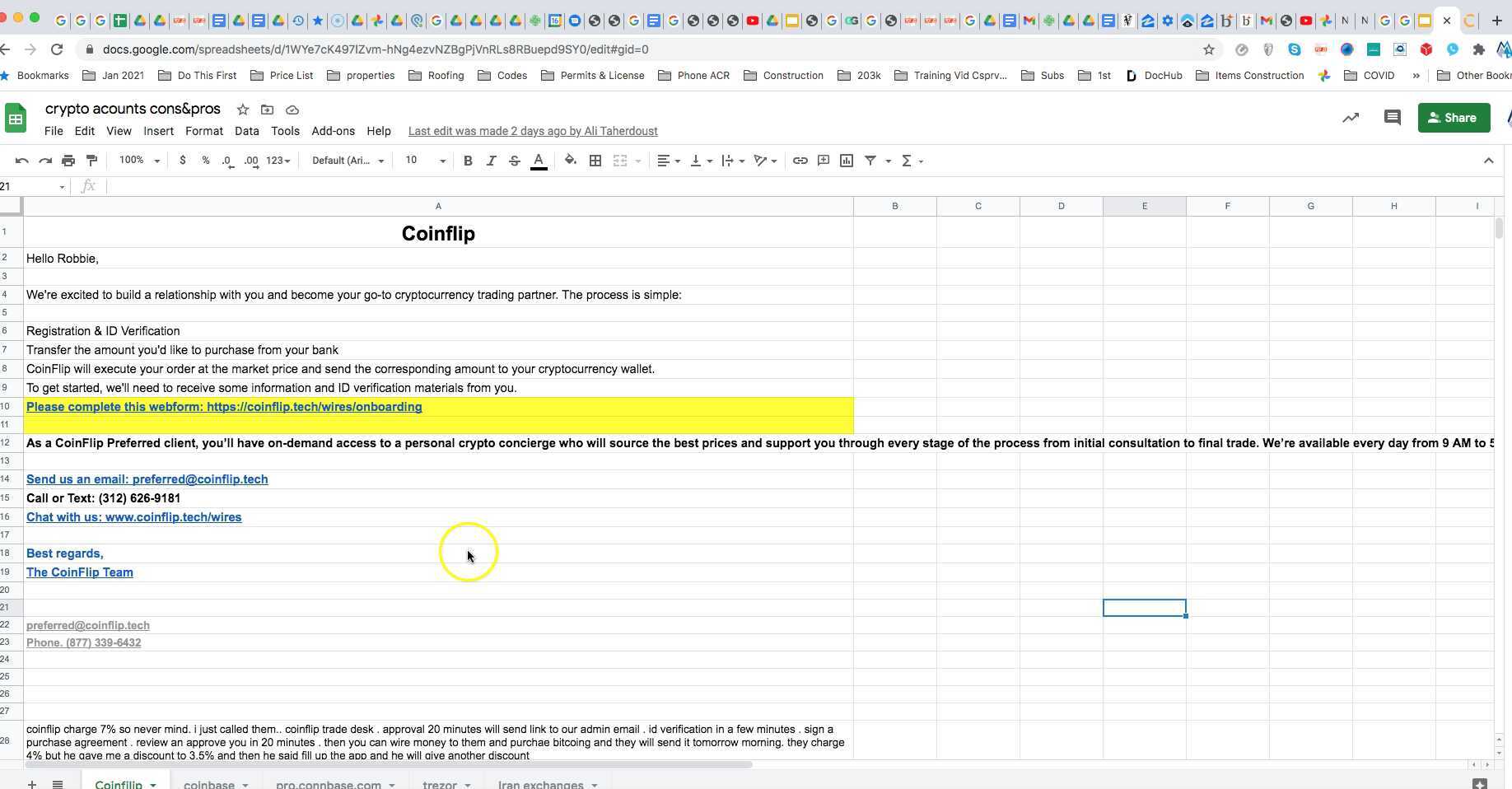The image size is (1512, 789).
Task: Toggle text wrapping
Action: pos(727,161)
